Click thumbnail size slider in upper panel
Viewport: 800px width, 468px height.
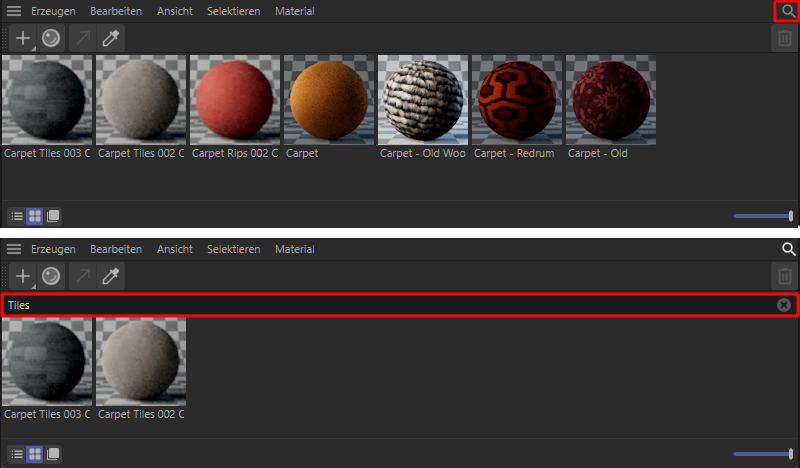click(x=763, y=216)
